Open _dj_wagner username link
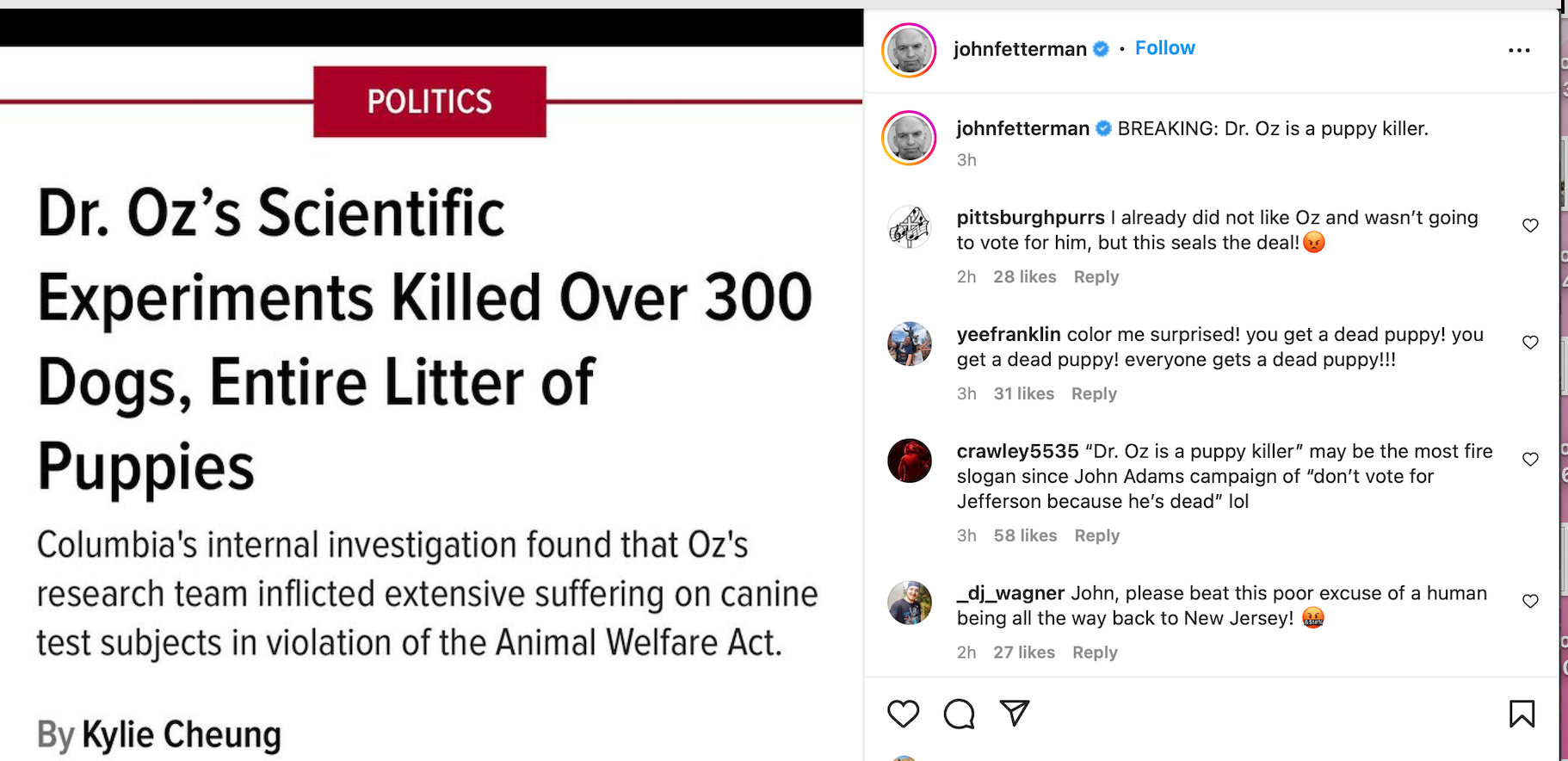1568x761 pixels. click(x=1010, y=593)
